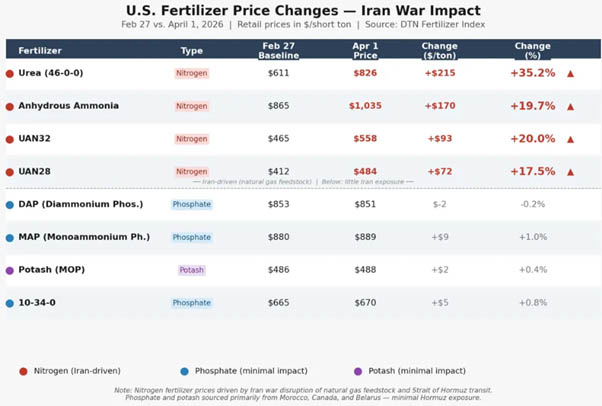Screen dimensions: 602x406
Task: Select the Fertilizer column header
Action: 40,51
